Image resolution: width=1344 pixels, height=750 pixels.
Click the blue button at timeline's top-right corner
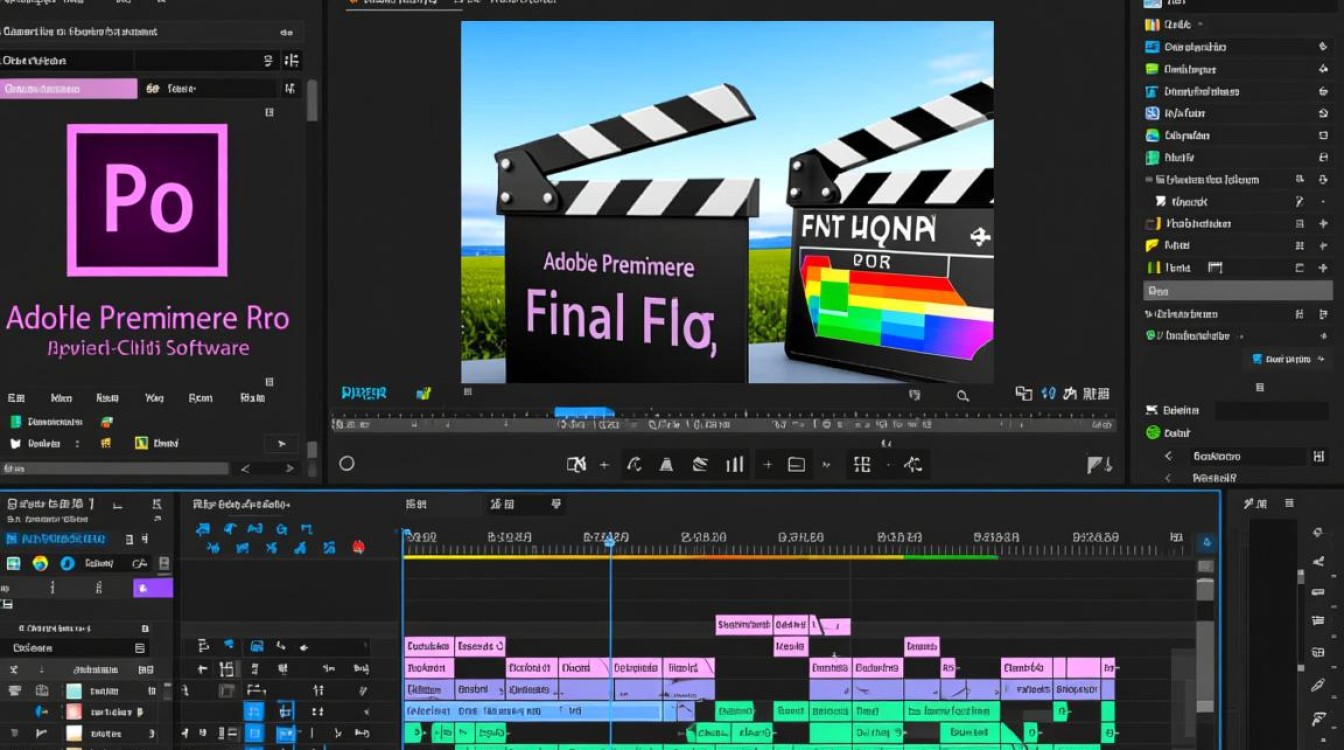[1206, 543]
